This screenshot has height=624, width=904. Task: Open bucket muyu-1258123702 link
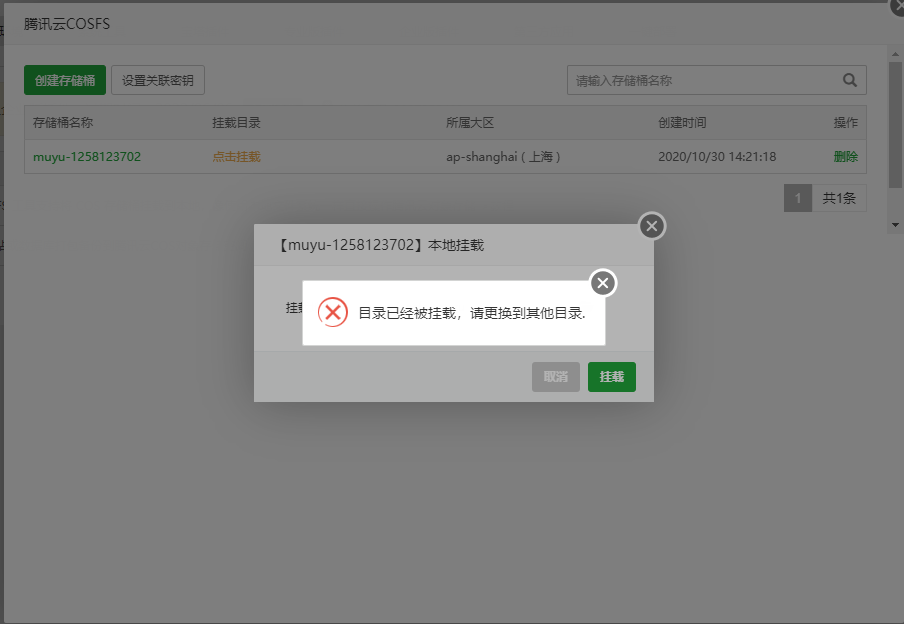click(87, 157)
